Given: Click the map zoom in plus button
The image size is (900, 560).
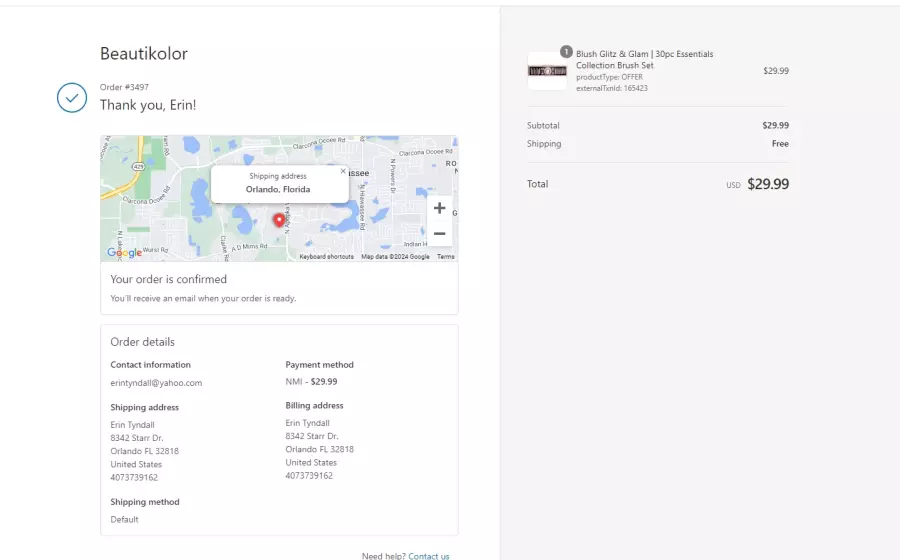Looking at the screenshot, I should [439, 208].
